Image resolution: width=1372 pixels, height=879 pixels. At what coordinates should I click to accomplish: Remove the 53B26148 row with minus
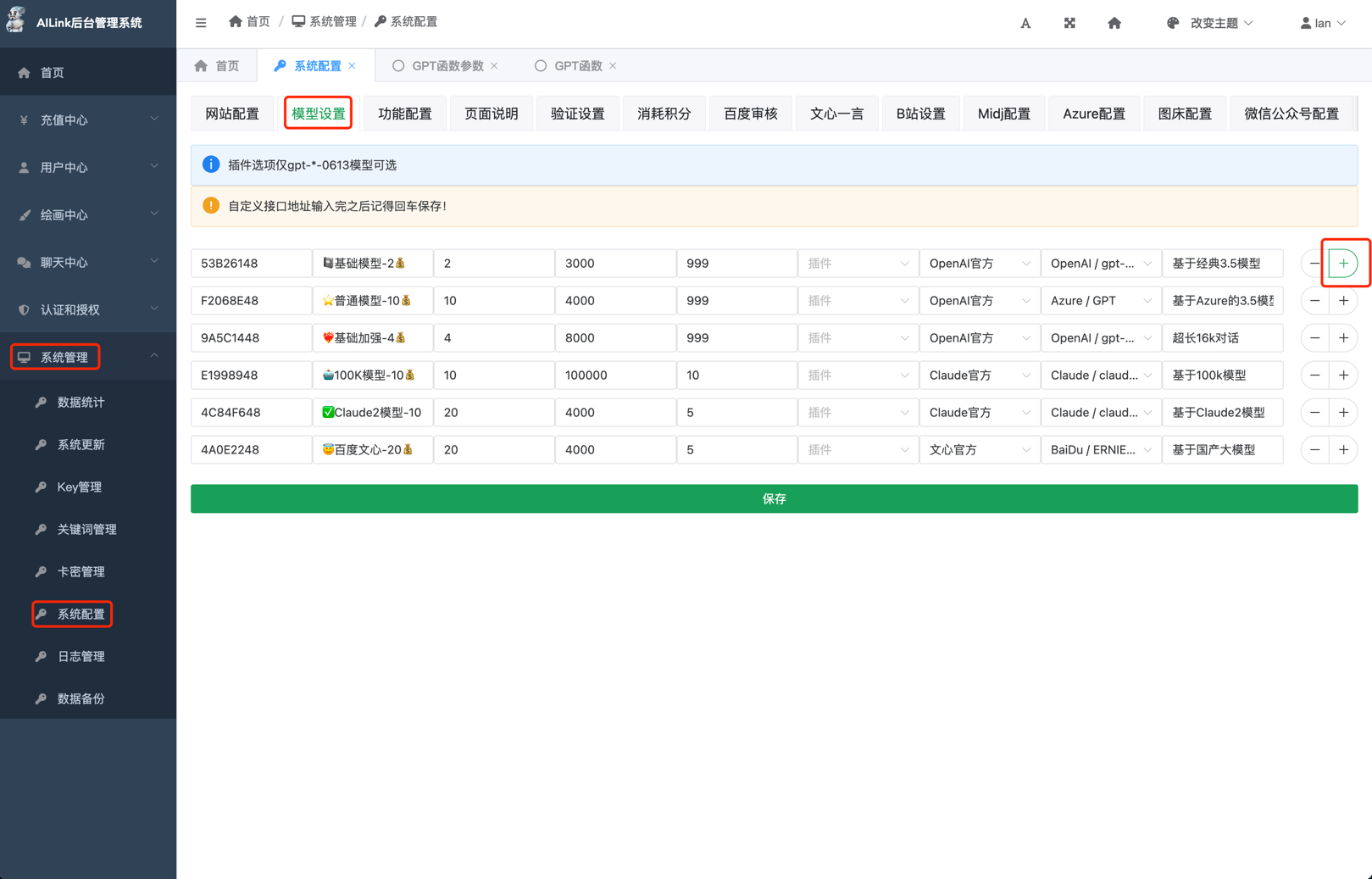pos(1314,264)
